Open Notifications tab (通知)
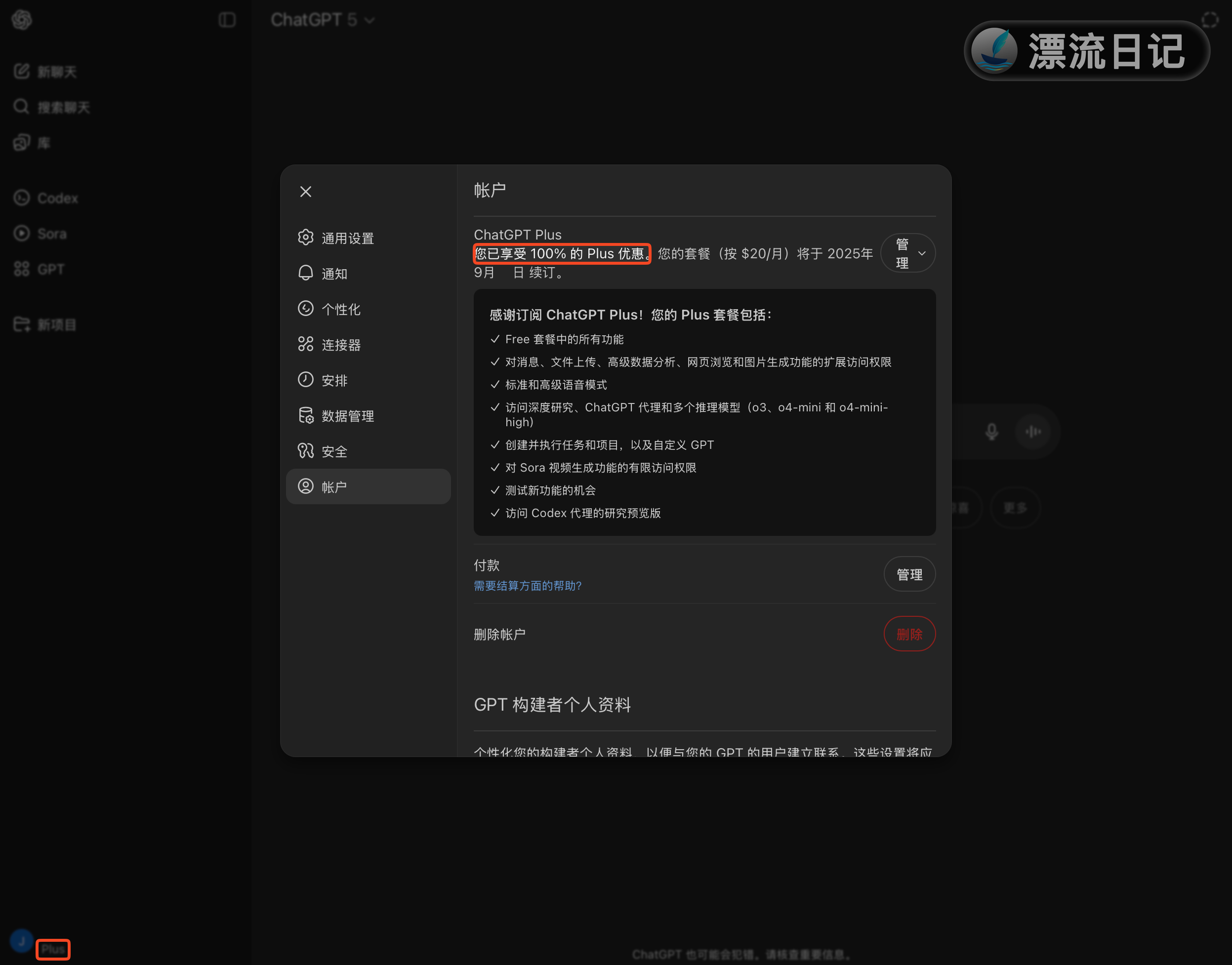Screen dimensions: 1232x965 368,274
